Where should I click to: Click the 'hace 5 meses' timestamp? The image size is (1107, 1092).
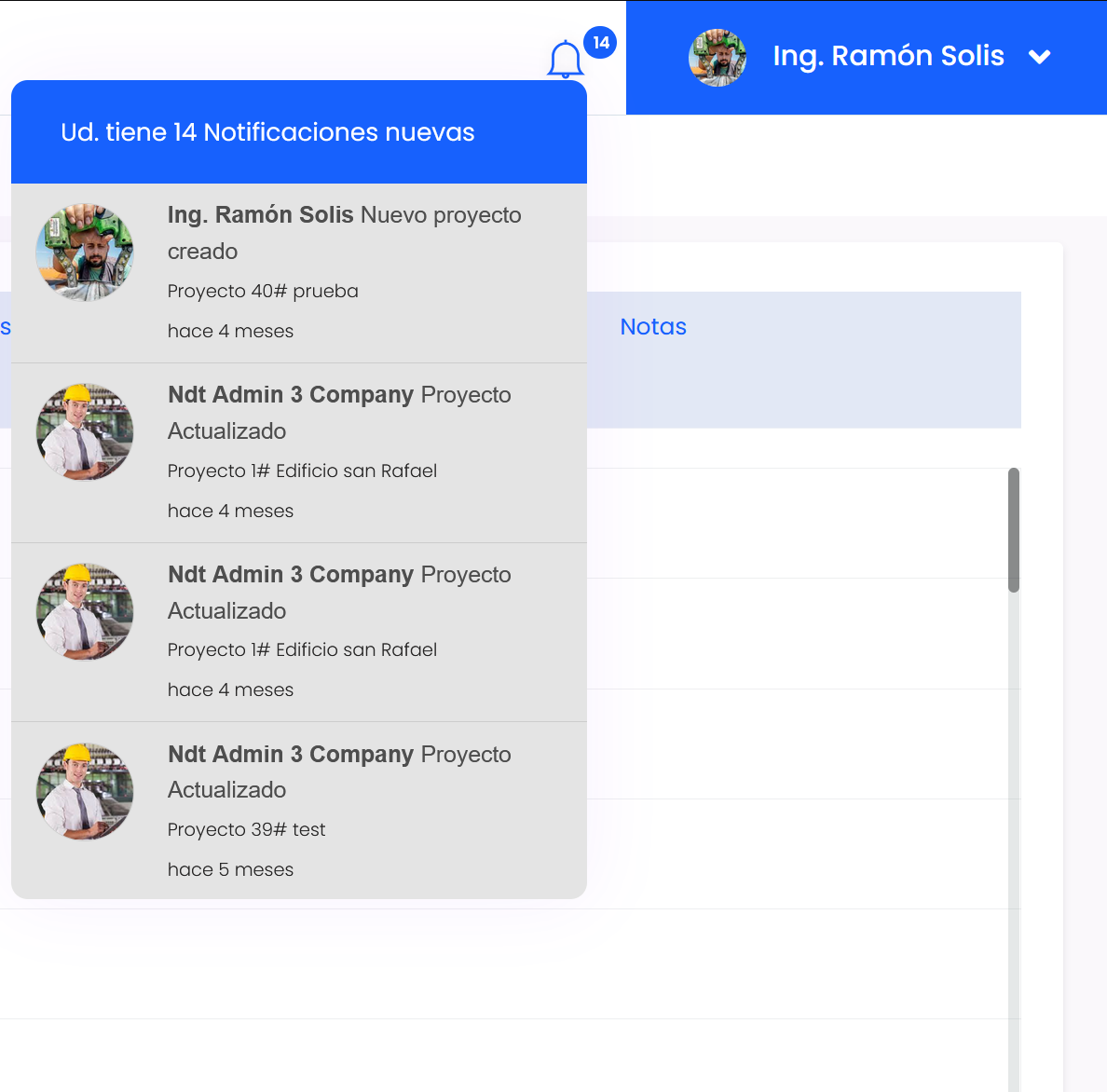(x=230, y=869)
